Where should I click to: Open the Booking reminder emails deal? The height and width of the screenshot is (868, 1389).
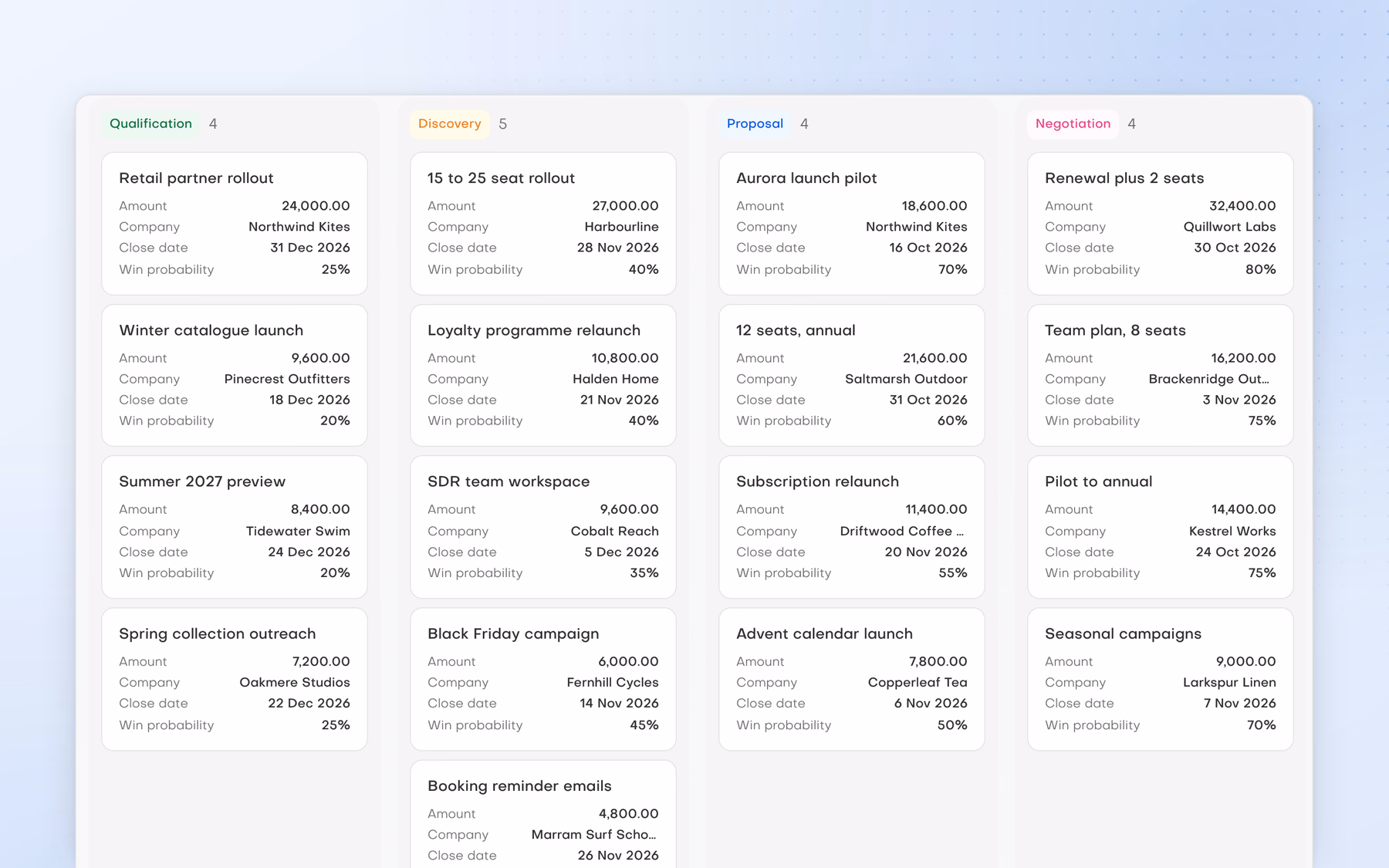coord(543,814)
